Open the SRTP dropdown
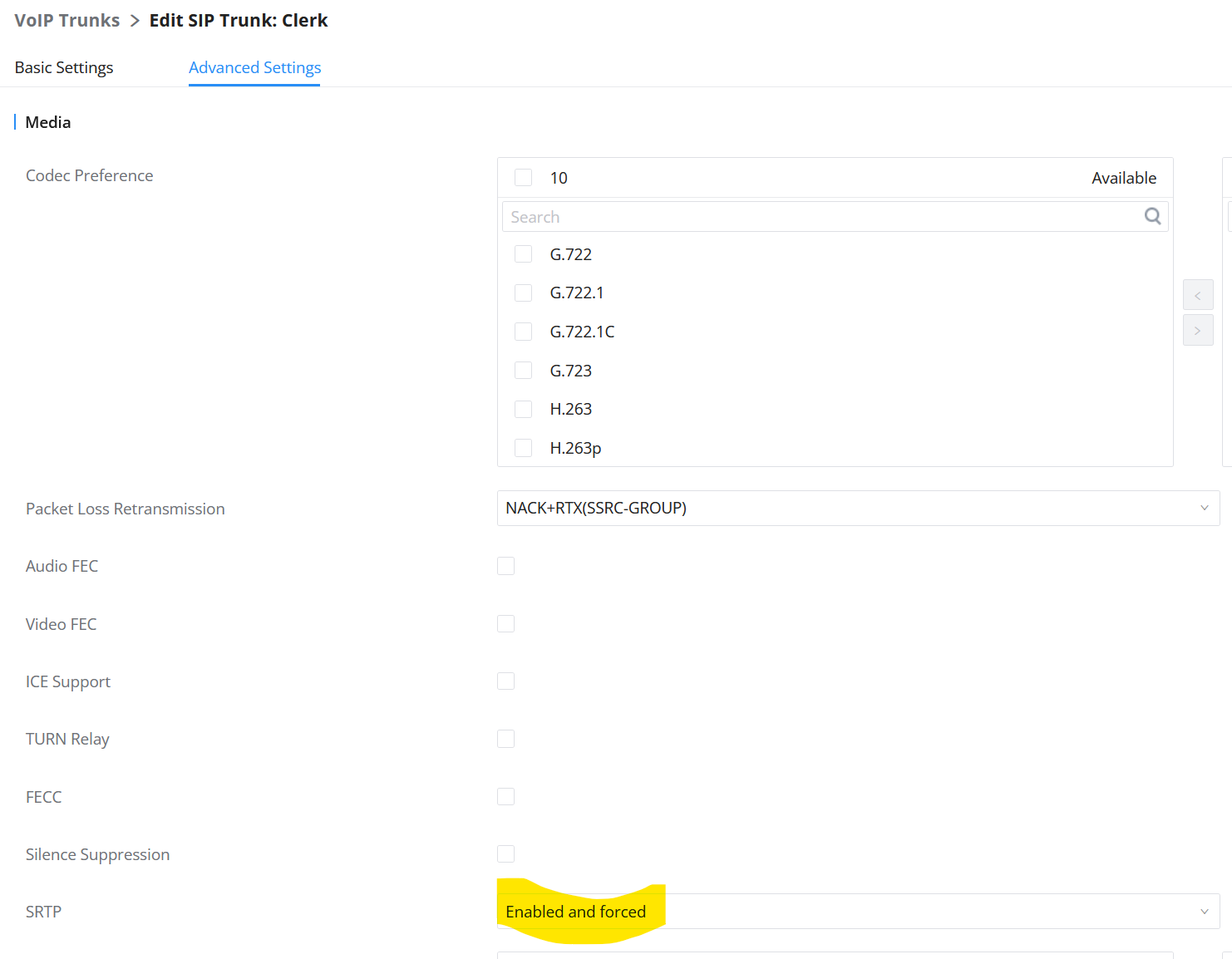The height and width of the screenshot is (959, 1232). 858,912
